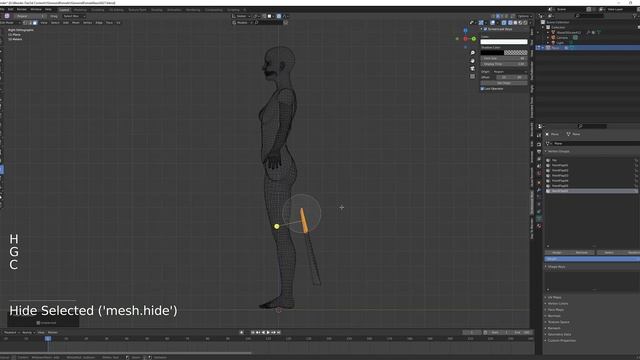Open Object properties tab orange square icon
This screenshot has width=640, height=360.
pos(539,182)
